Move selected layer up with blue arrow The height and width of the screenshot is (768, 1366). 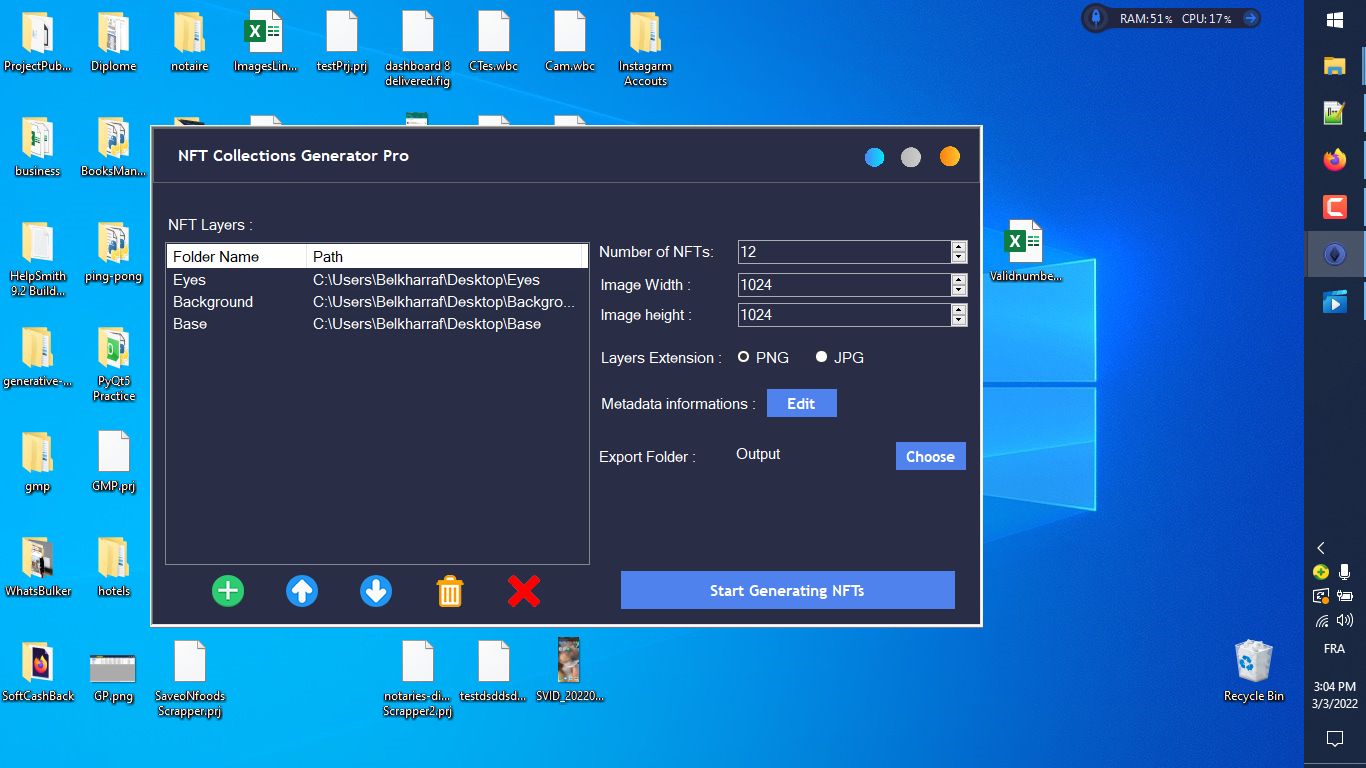coord(302,591)
